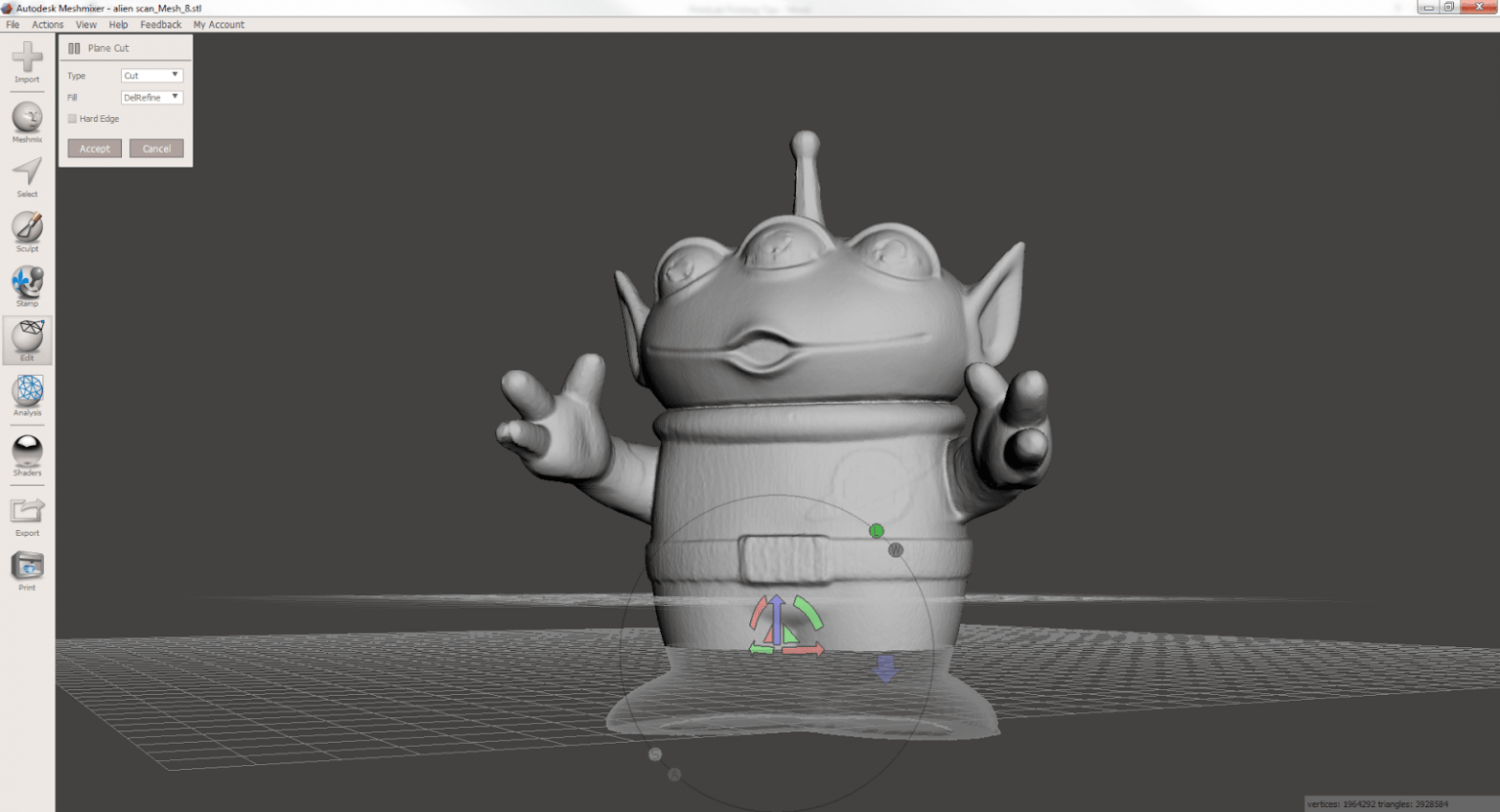Click the green triangle plane handle

(790, 636)
